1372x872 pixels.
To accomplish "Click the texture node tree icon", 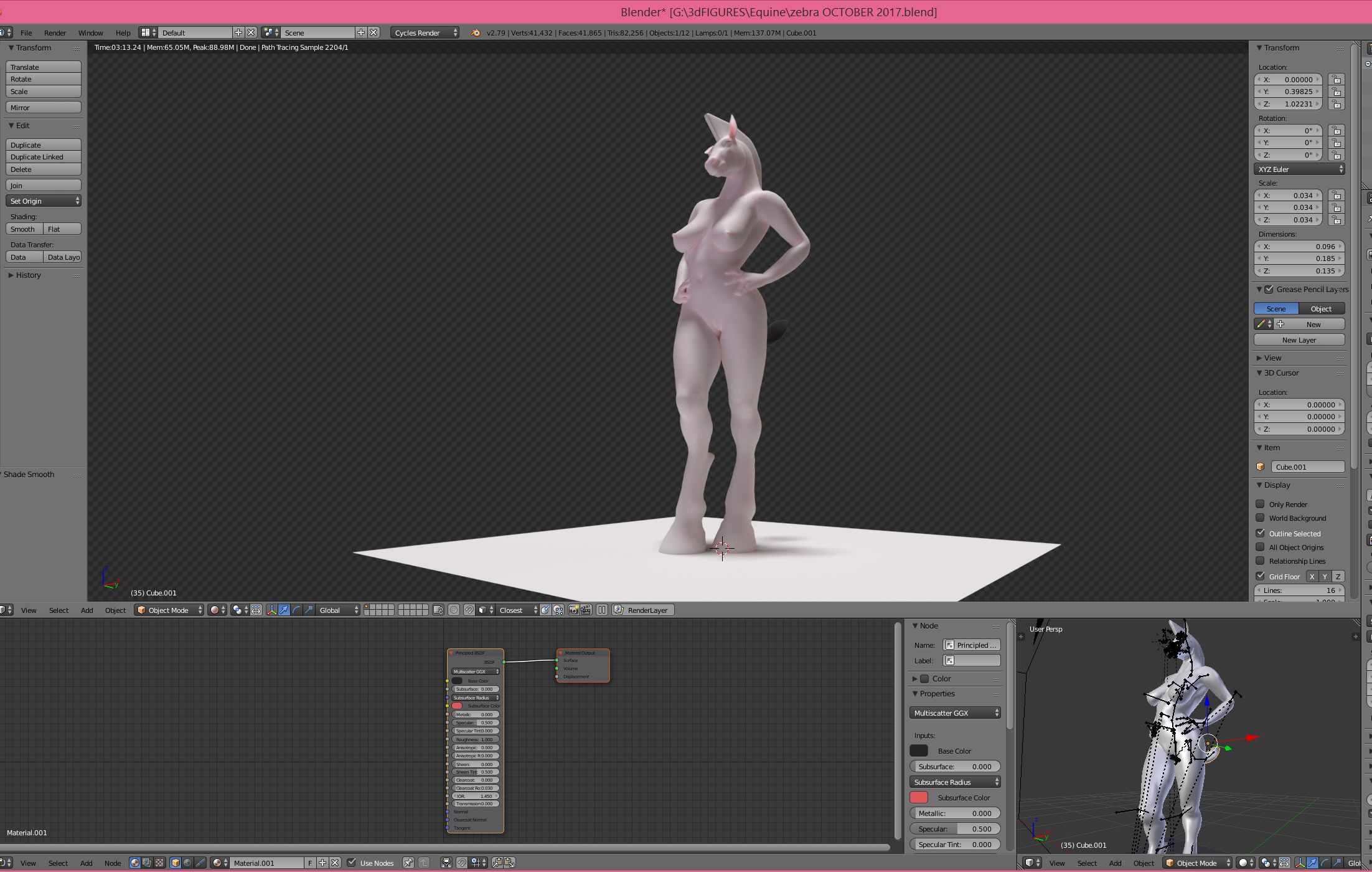I will click(x=159, y=863).
